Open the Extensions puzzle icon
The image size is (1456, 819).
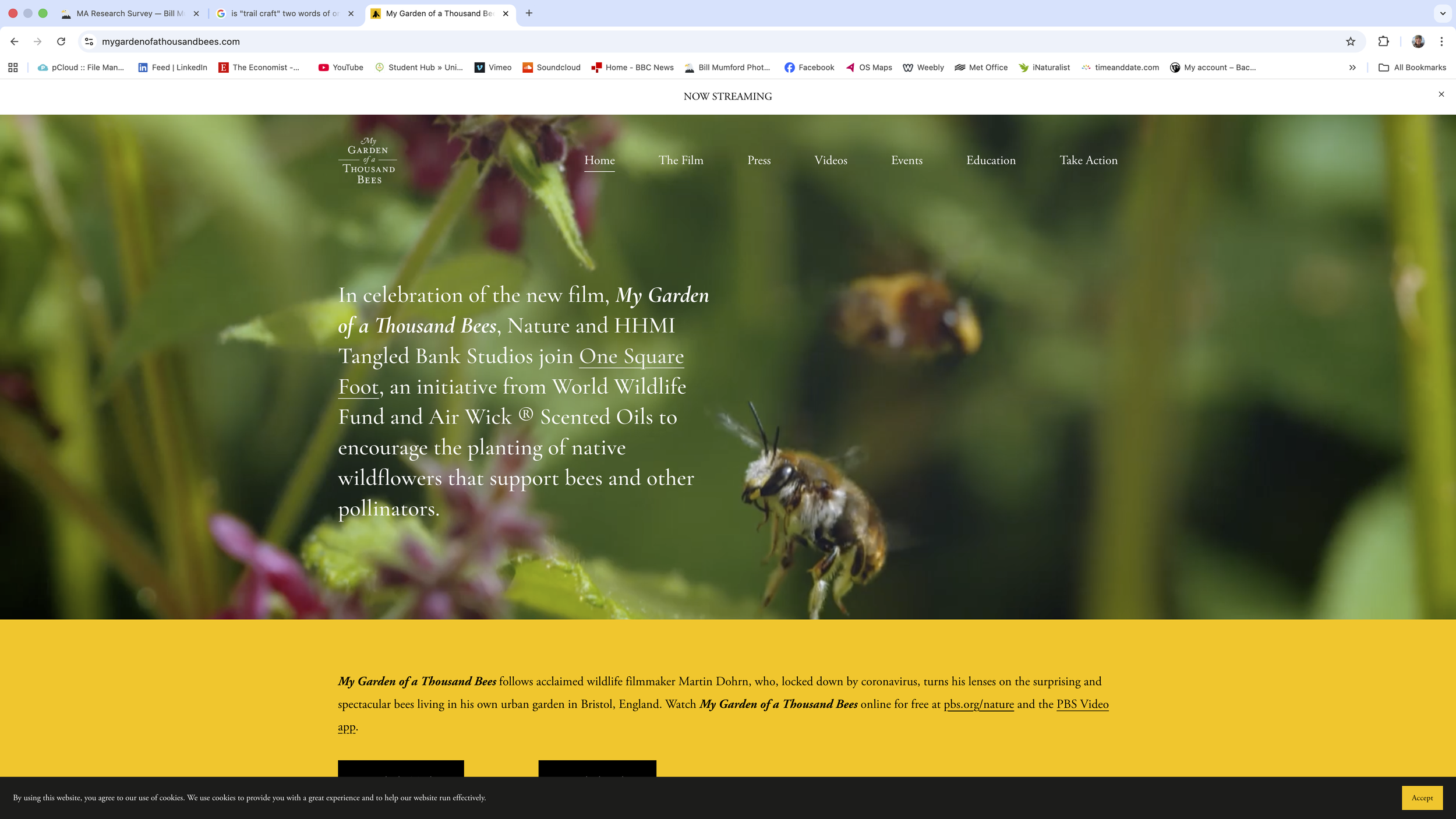(x=1383, y=41)
